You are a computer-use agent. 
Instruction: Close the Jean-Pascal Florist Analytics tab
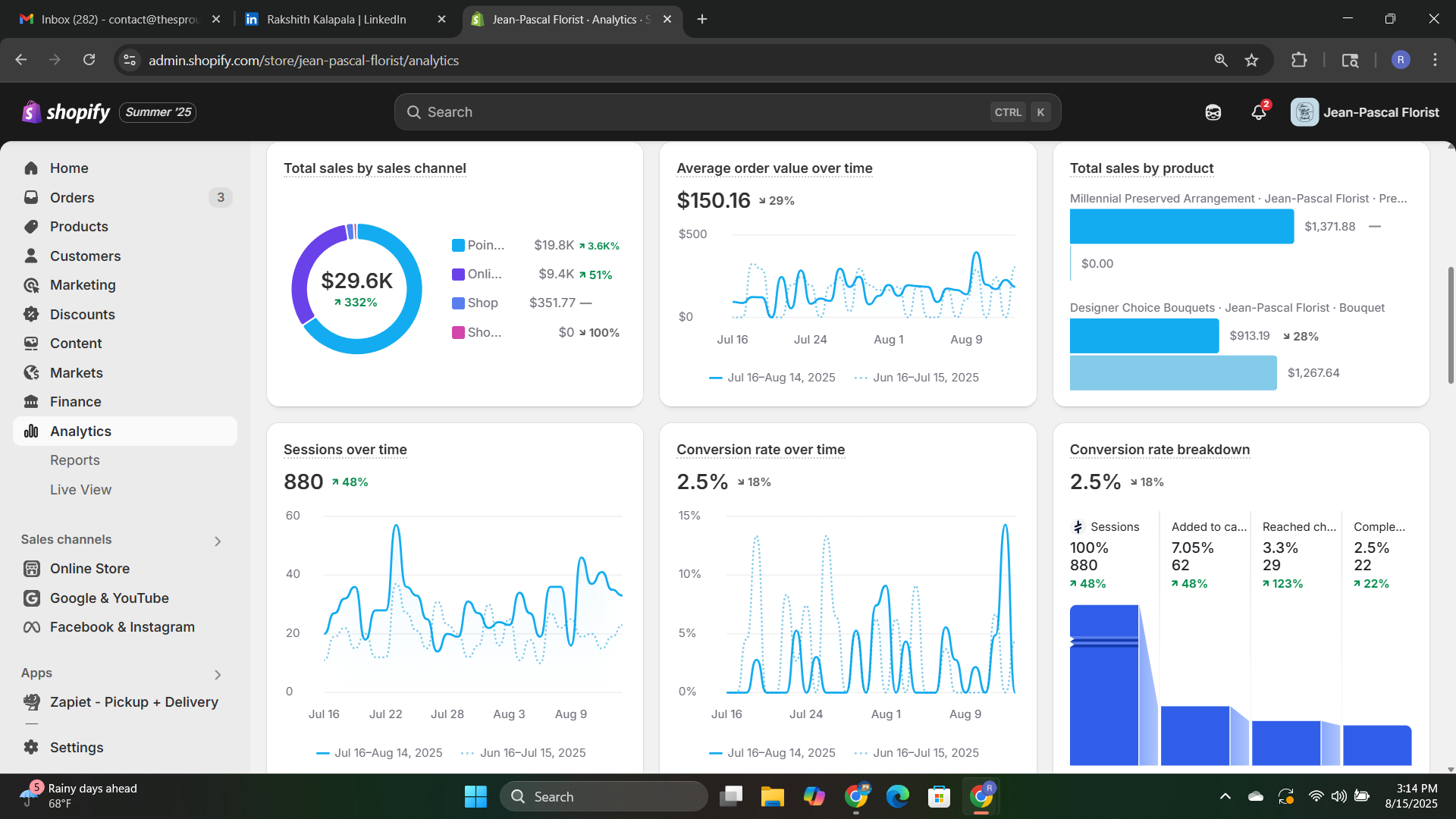(x=667, y=19)
